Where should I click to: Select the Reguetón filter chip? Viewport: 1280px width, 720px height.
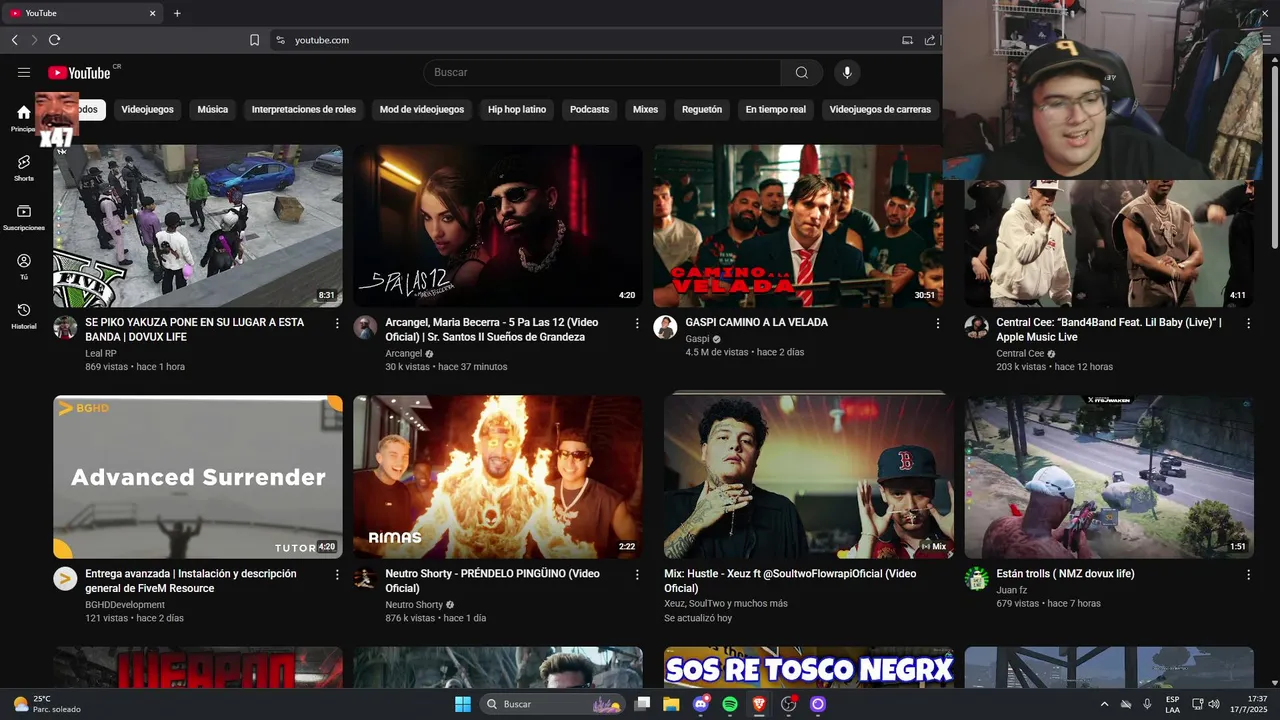(x=701, y=109)
